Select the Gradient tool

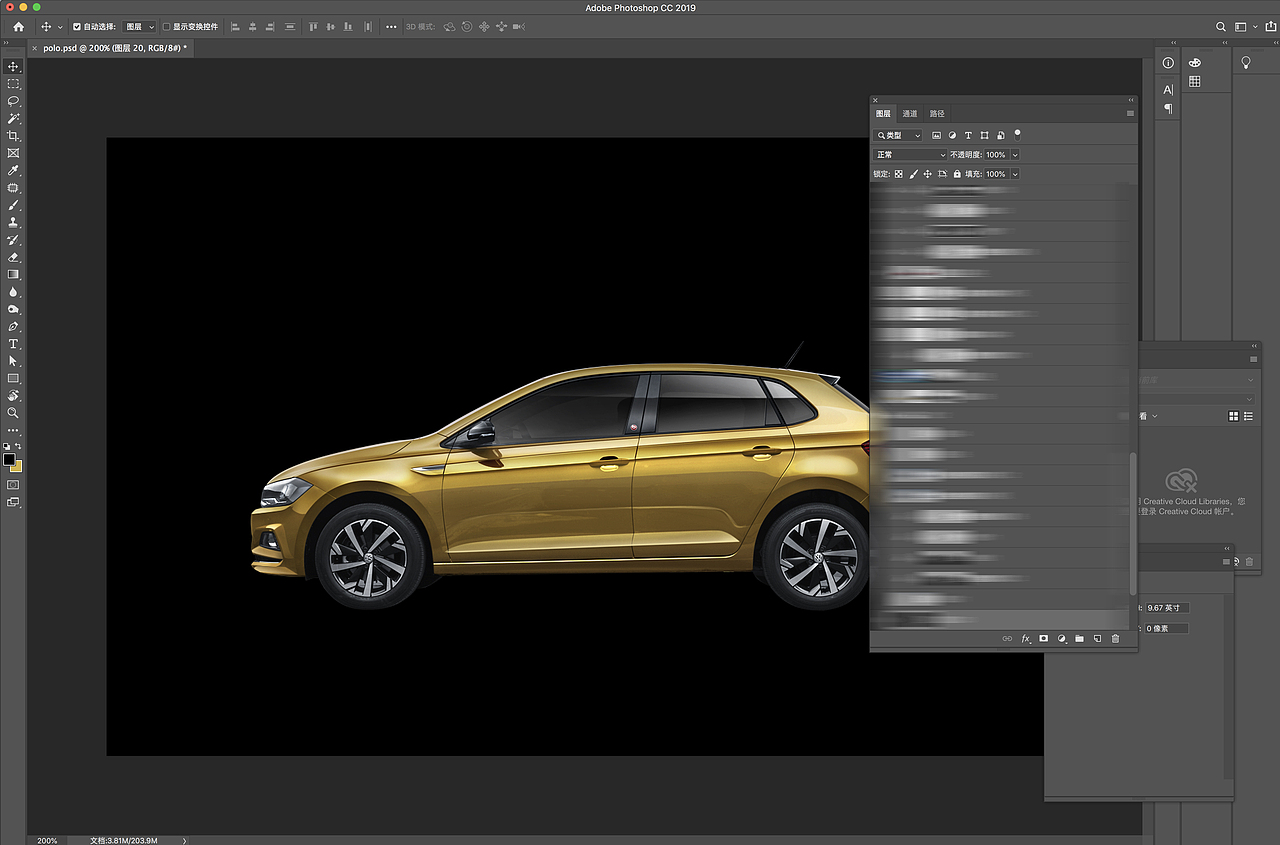click(13, 274)
